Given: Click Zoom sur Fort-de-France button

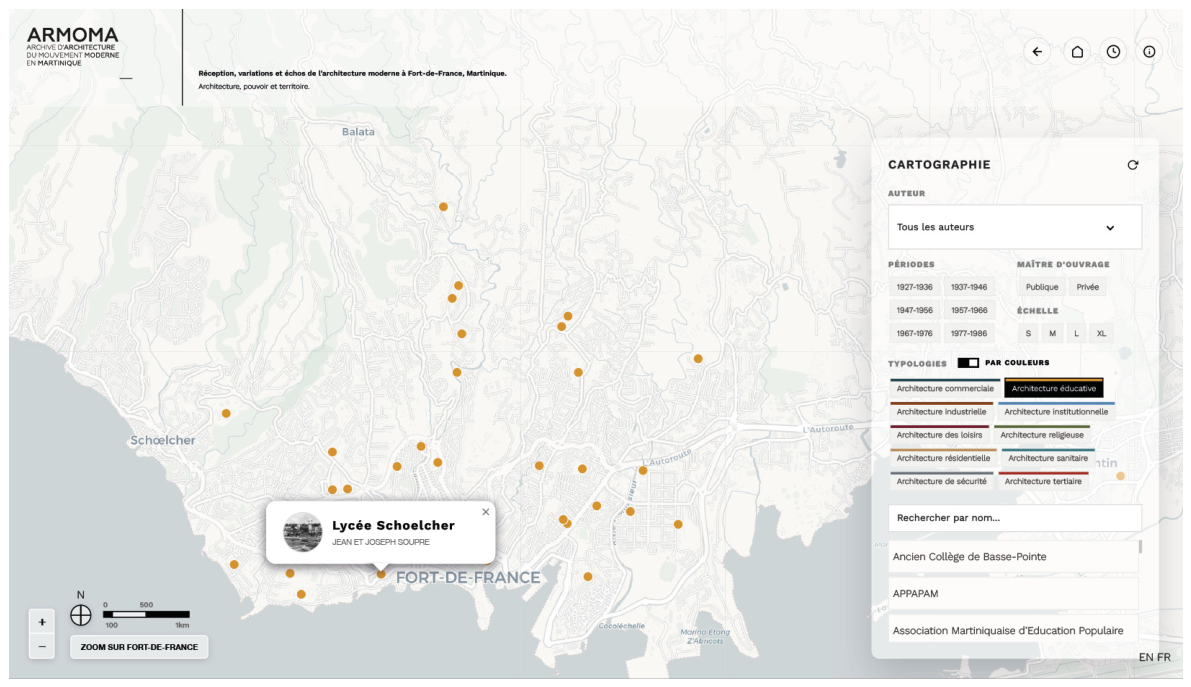Looking at the screenshot, I should click(x=139, y=647).
